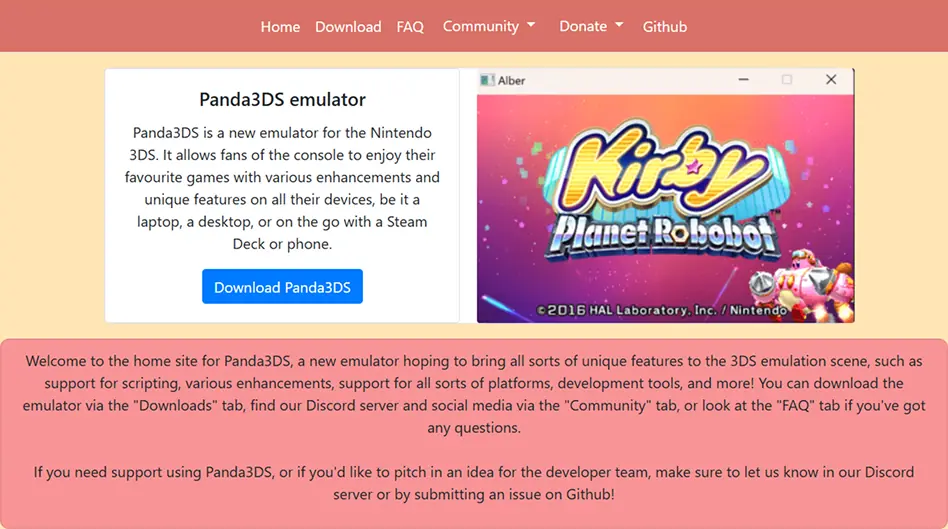This screenshot has height=529, width=948.
Task: Click the maximize icon of Alber window
Action: tap(787, 79)
